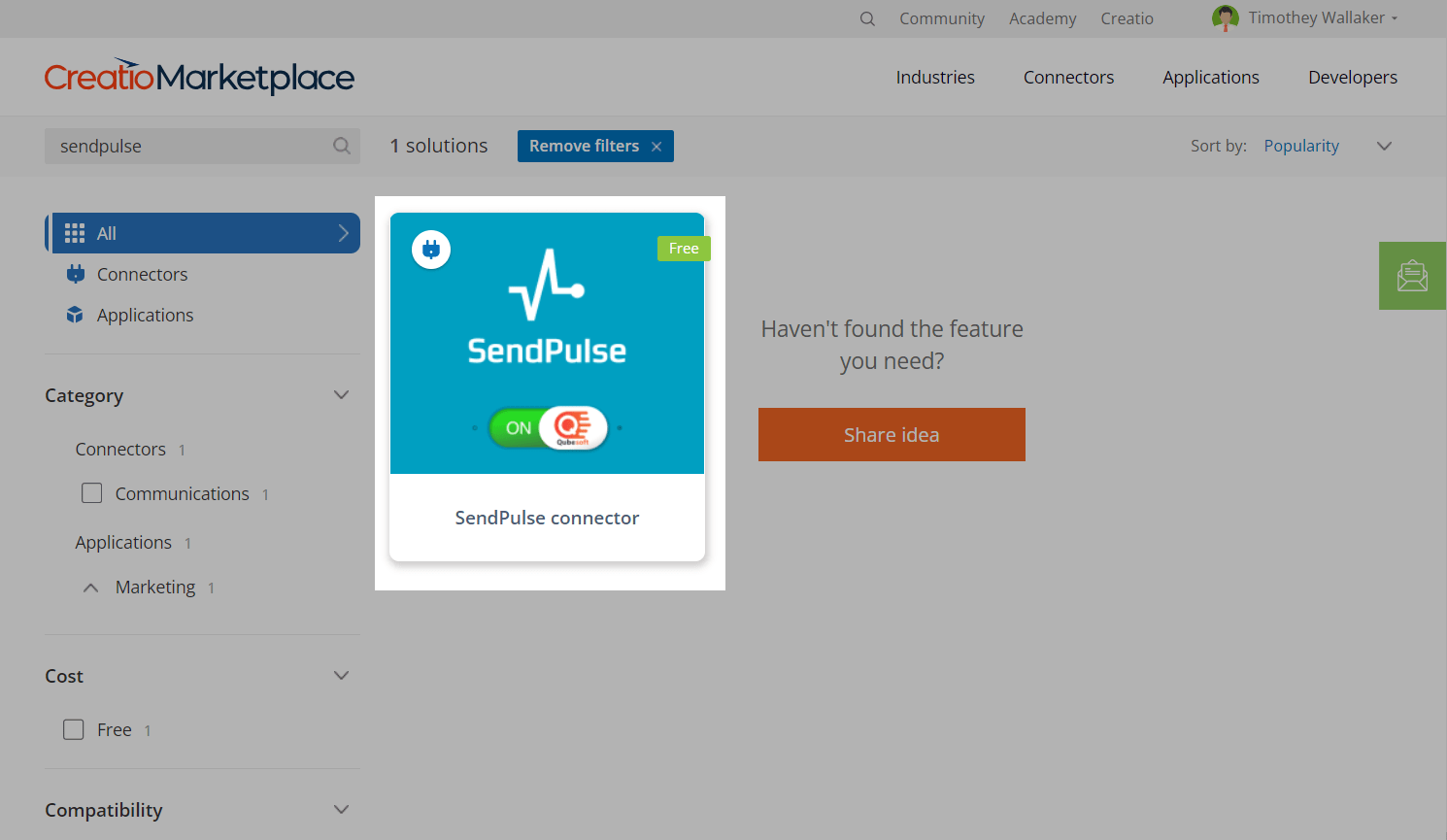Click the cube icon next to Applications

[x=75, y=315]
